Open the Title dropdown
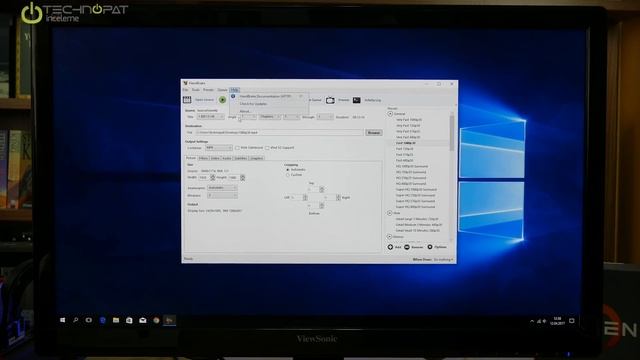Image resolution: width=640 pixels, height=360 pixels. point(211,117)
